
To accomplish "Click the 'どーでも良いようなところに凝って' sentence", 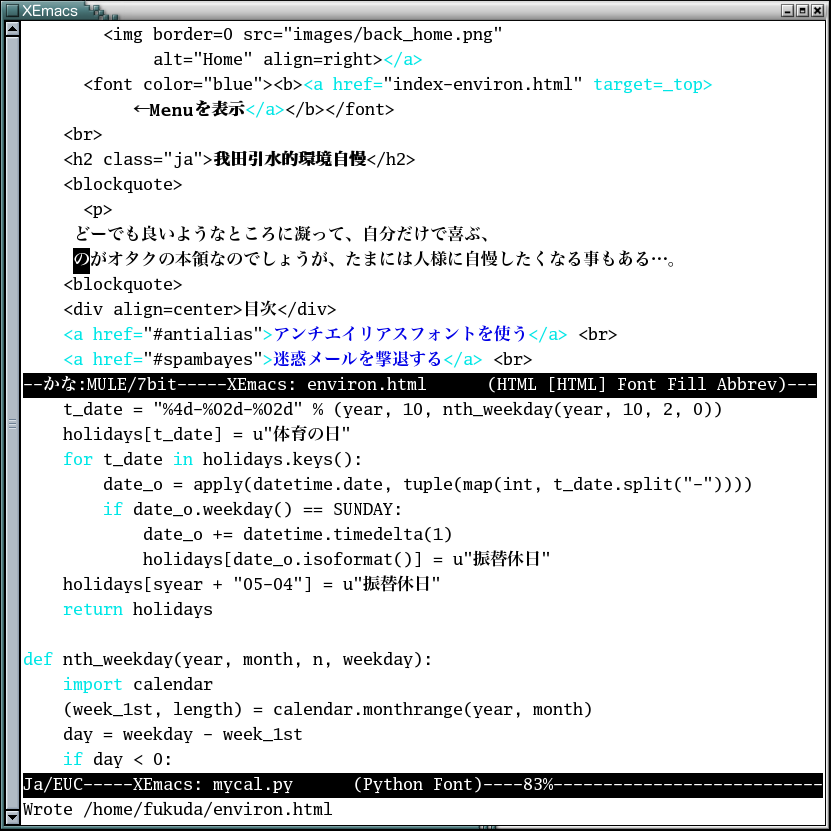I will point(209,234).
